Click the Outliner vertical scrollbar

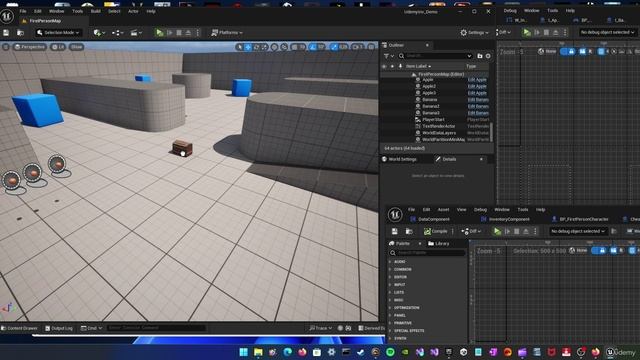click(x=491, y=133)
